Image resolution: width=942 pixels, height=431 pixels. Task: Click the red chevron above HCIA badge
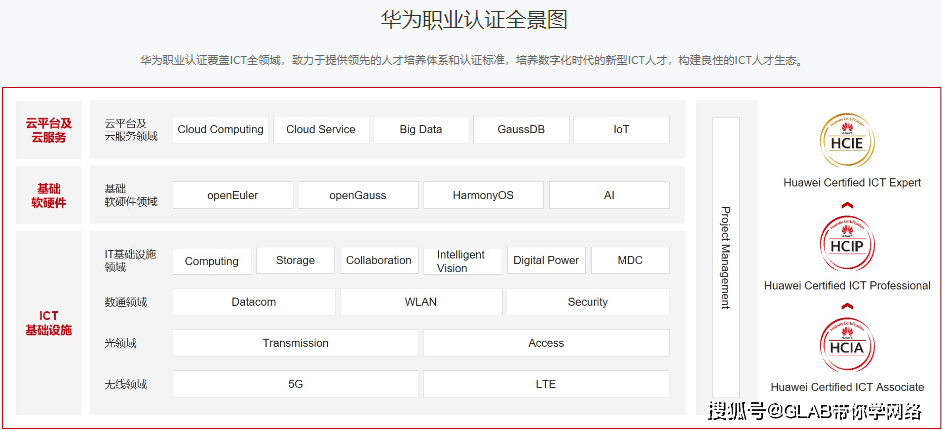tap(847, 307)
